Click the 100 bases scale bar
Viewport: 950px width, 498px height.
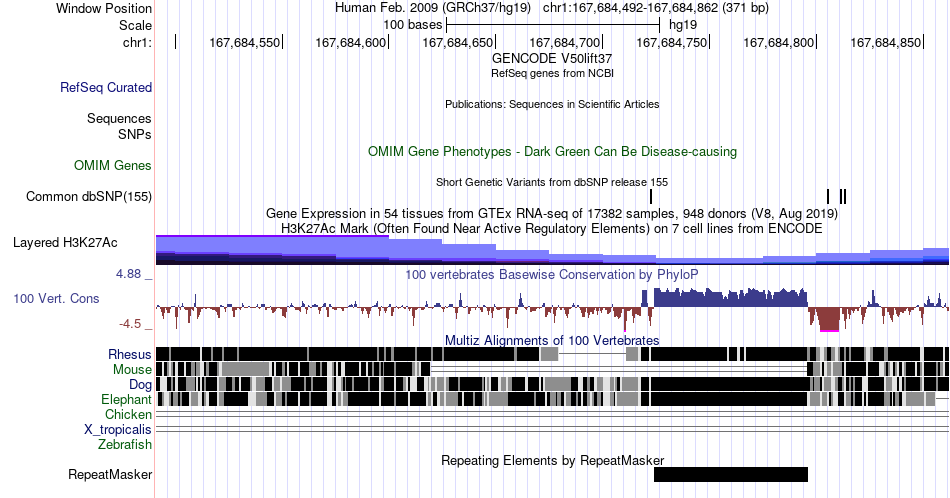pos(553,25)
